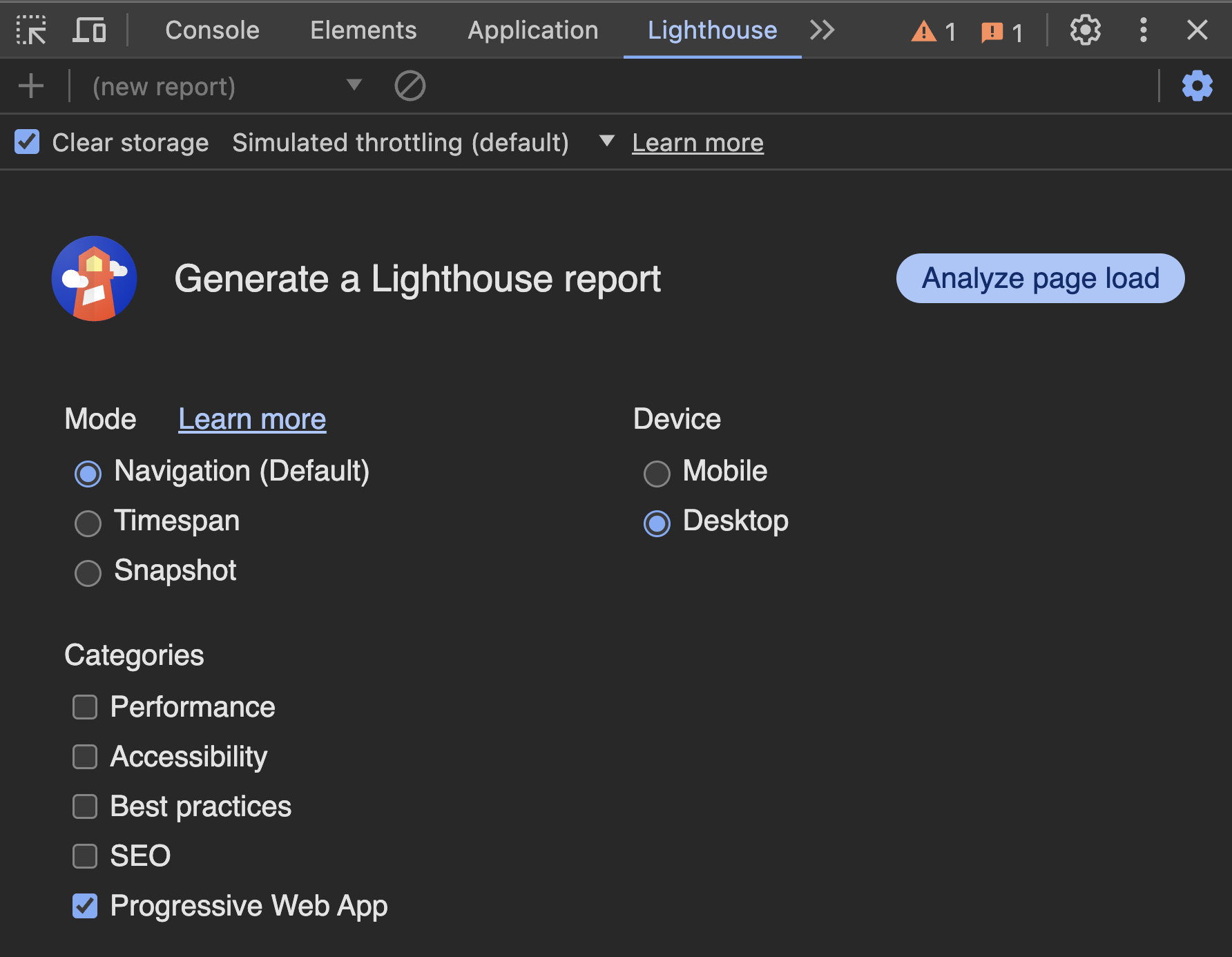
Task: Clear all reports with the block icon
Action: pos(410,86)
